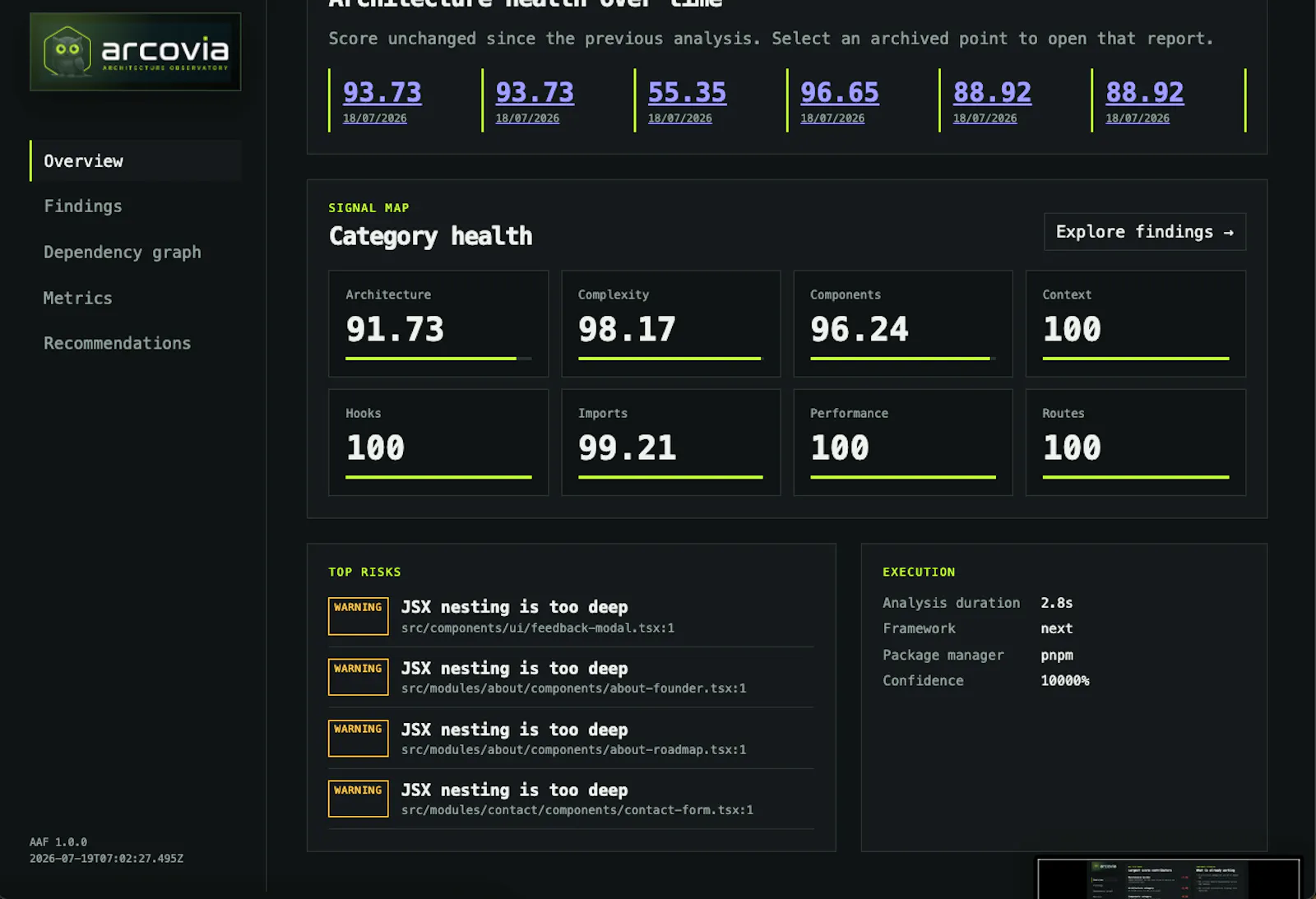Click the Architecture score progress bar
The height and width of the screenshot is (899, 1316).
438,359
